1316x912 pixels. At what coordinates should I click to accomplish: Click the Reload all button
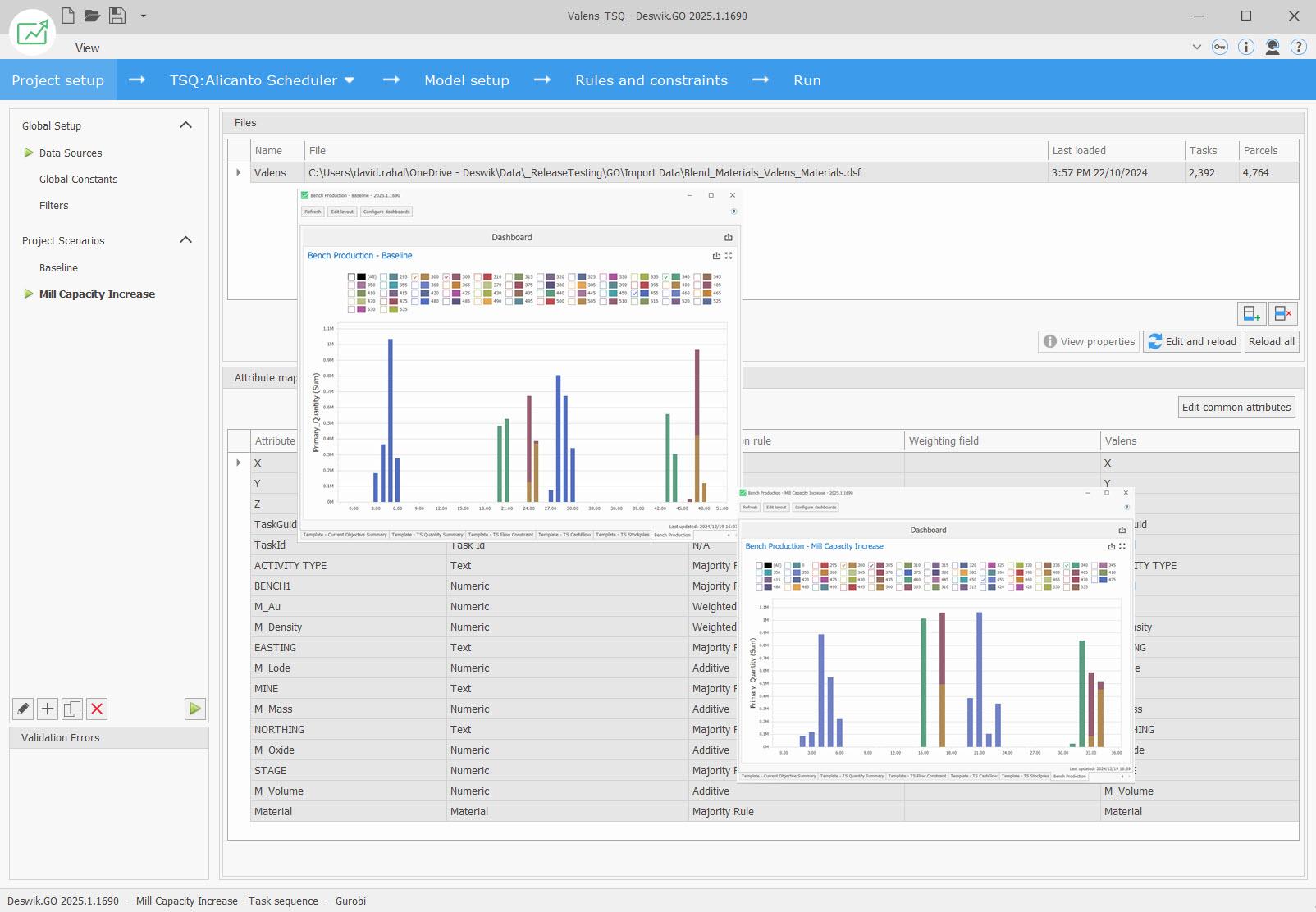coord(1272,342)
